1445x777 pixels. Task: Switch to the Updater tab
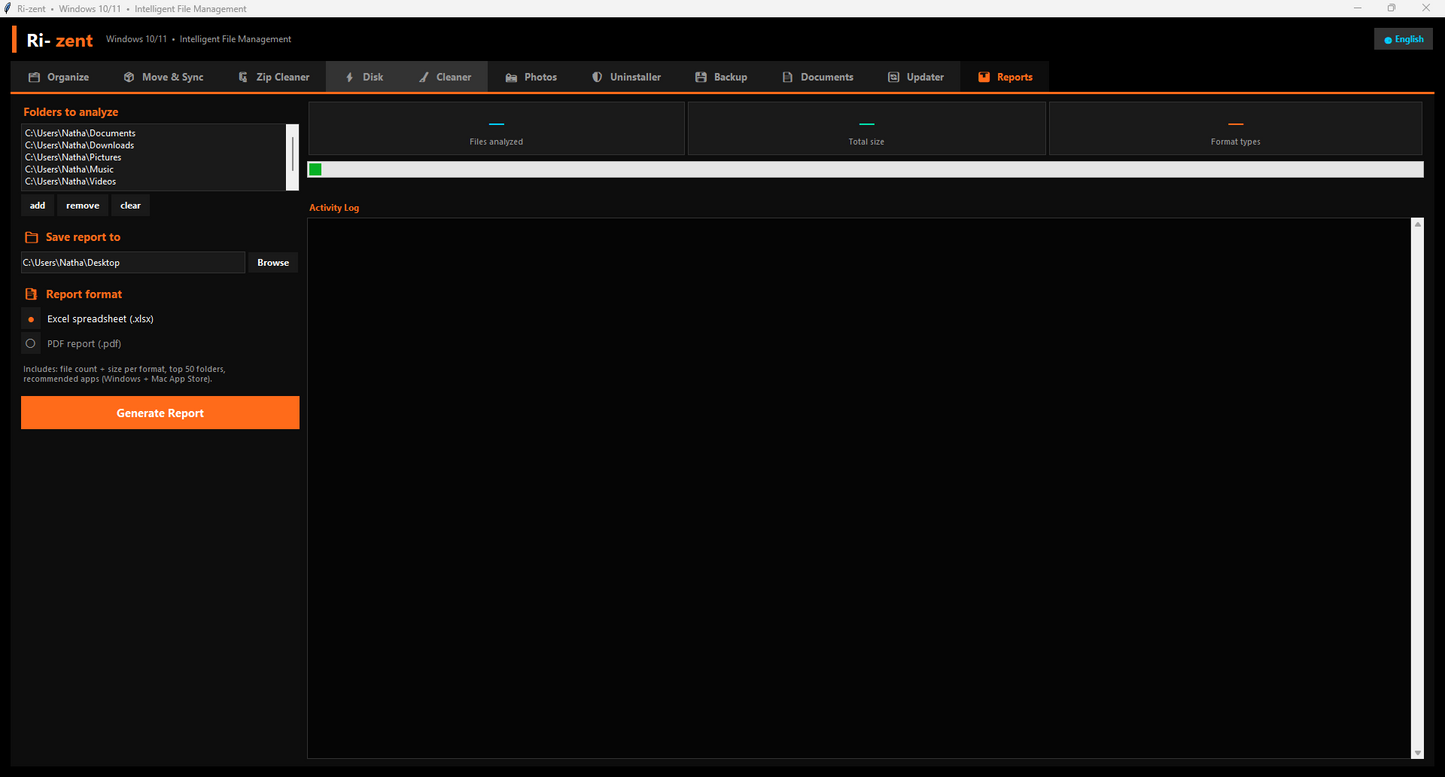(915, 77)
